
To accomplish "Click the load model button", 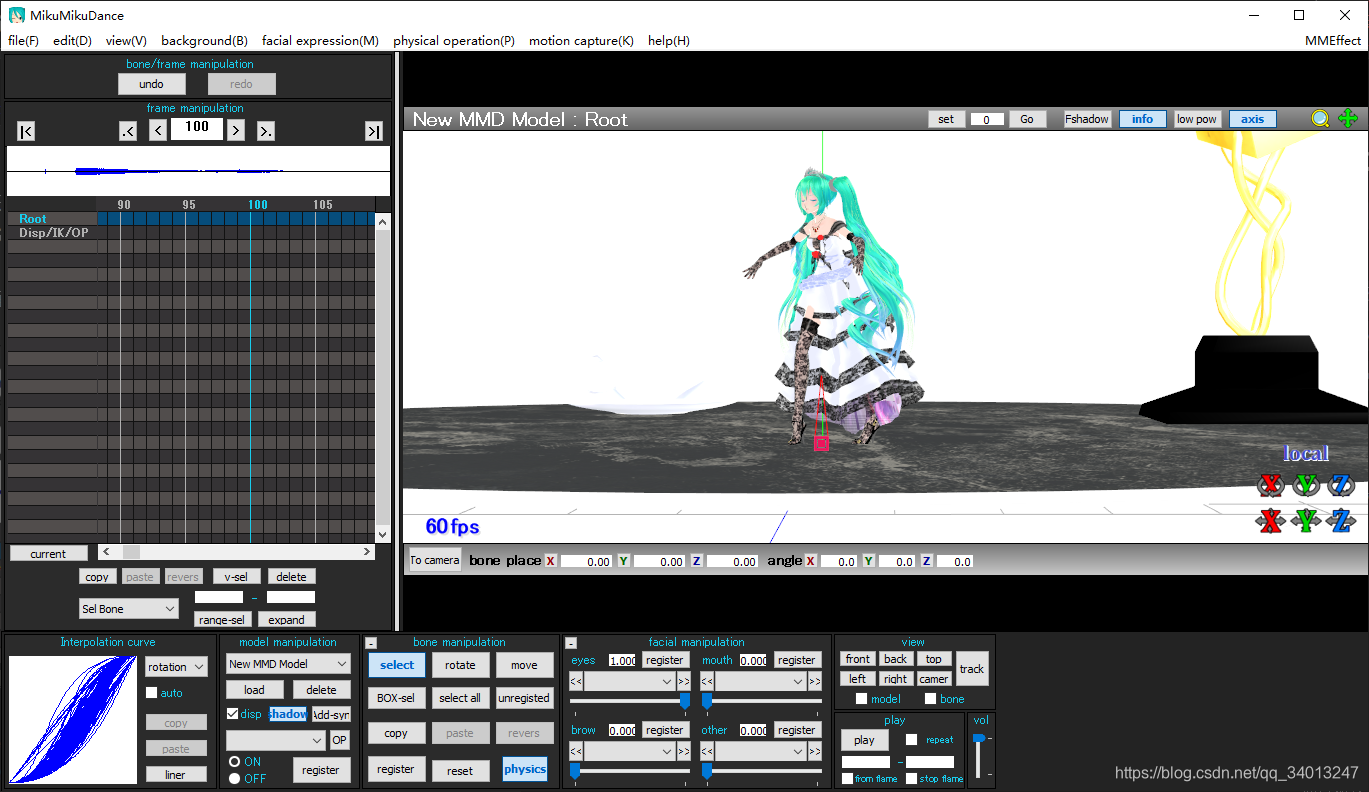I will click(254, 690).
